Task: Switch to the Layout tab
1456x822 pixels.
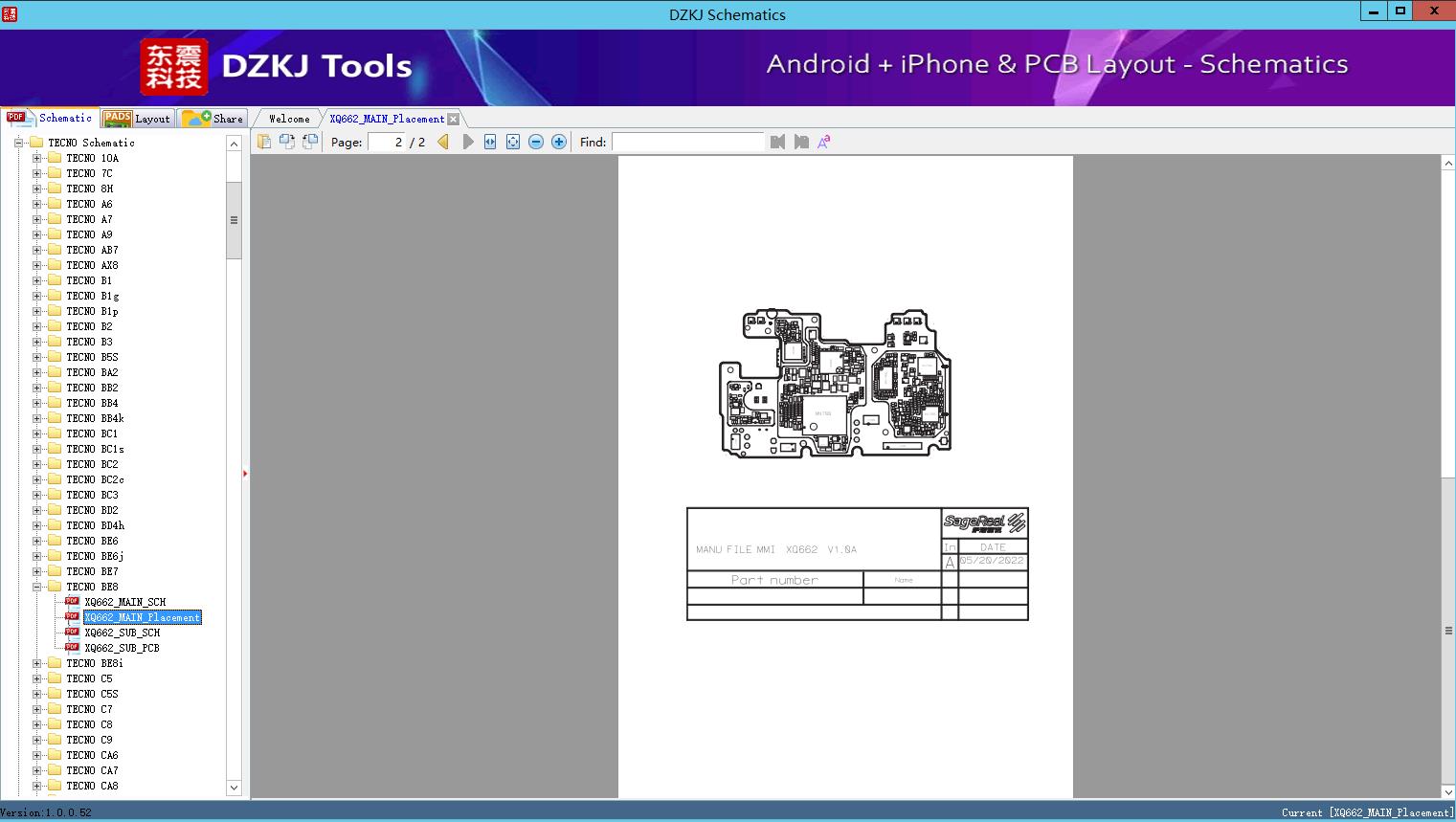Action: (137, 119)
